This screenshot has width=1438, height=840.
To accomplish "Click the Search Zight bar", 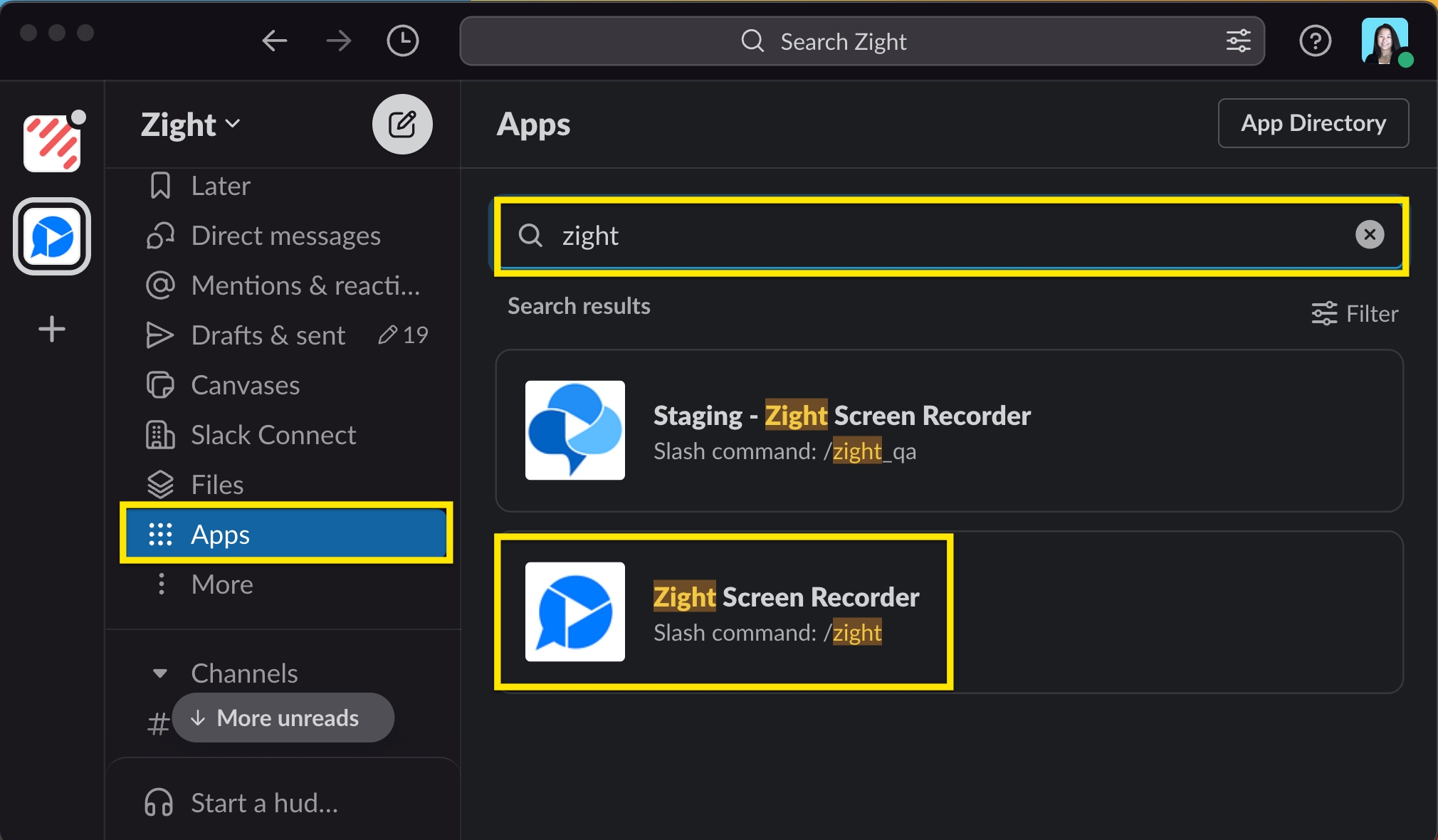I will click(862, 41).
